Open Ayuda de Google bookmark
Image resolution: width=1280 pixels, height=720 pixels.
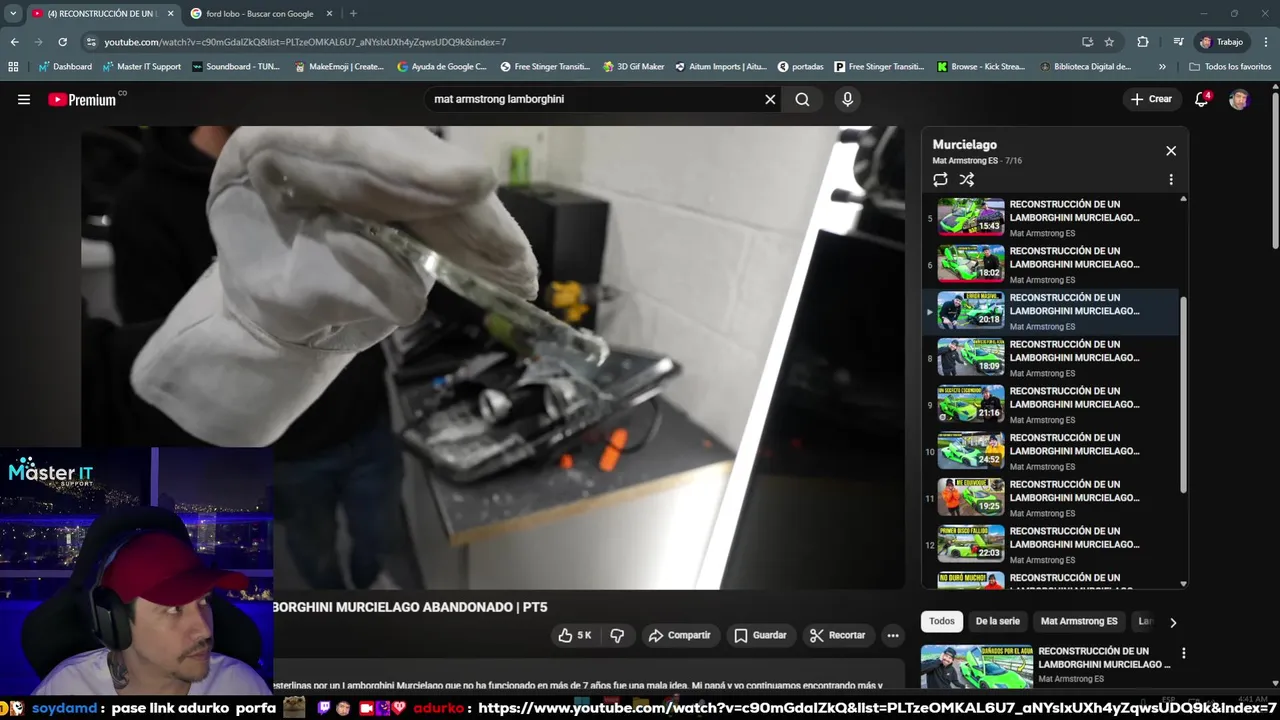[442, 67]
